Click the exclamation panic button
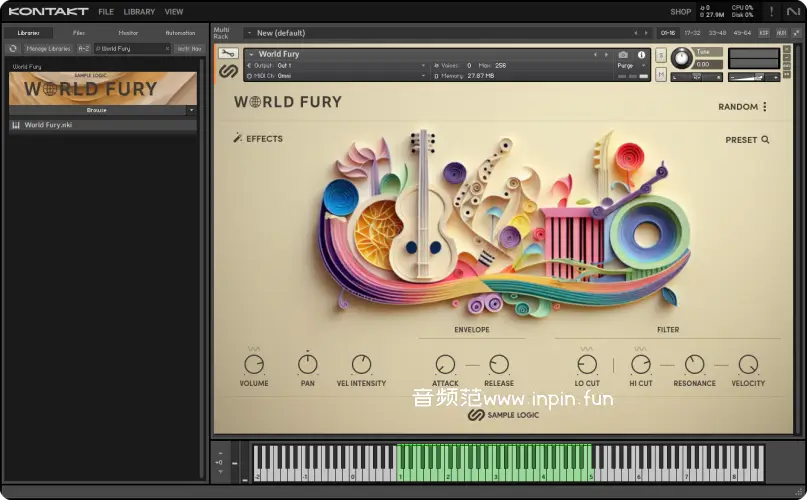 (771, 12)
